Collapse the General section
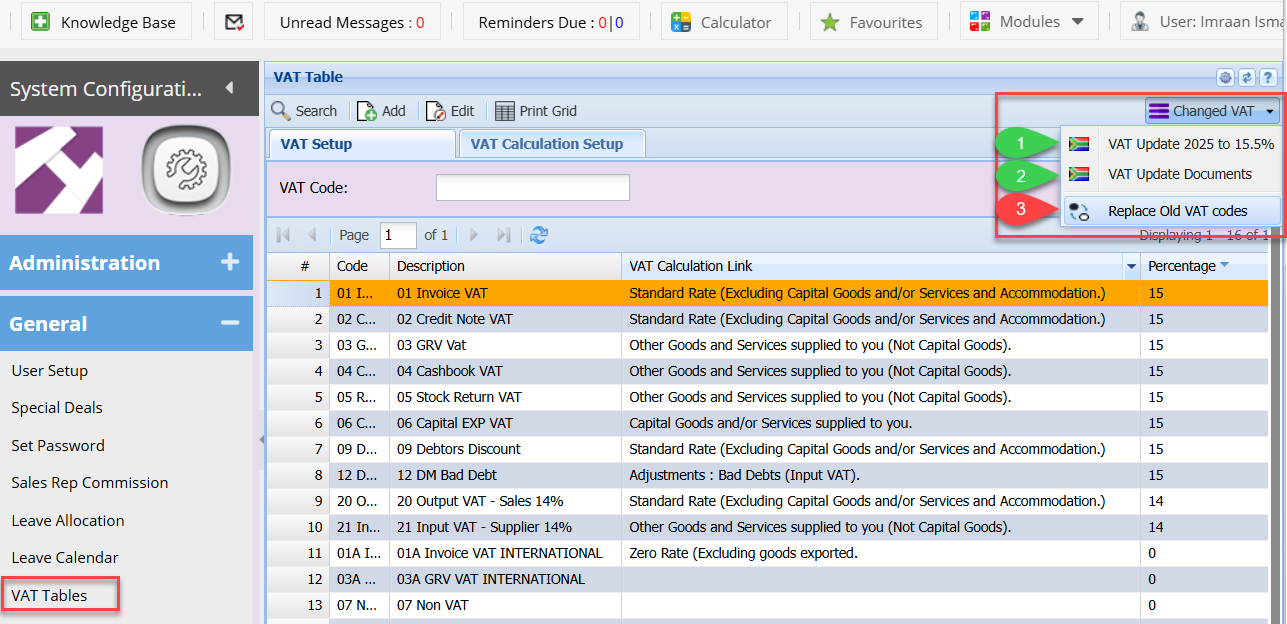The height and width of the screenshot is (624, 1287). (x=229, y=324)
